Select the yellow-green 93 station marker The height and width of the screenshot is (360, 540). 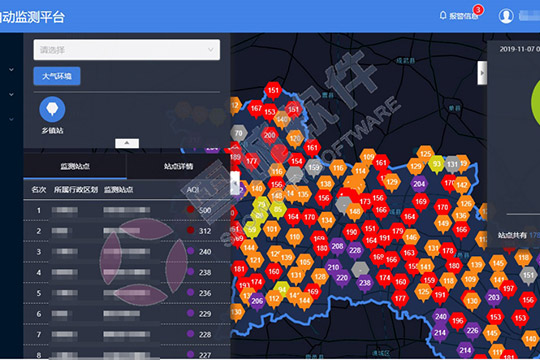pos(436,164)
